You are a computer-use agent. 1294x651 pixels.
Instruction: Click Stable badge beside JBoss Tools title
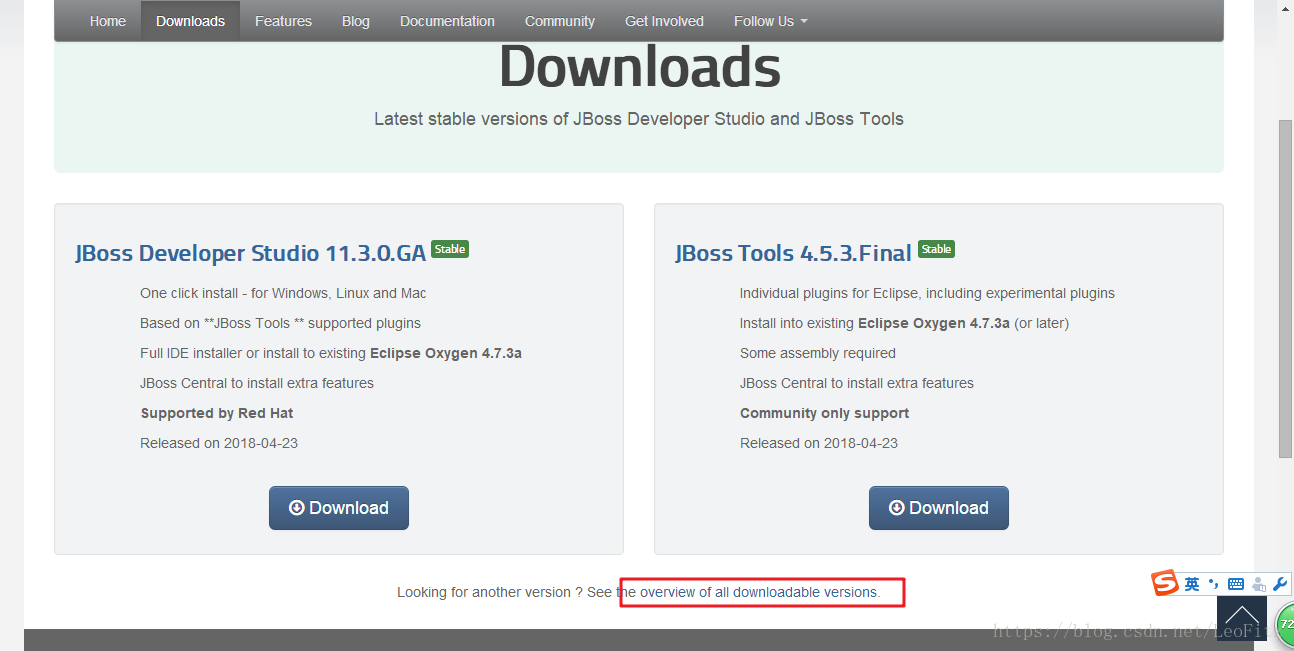936,249
